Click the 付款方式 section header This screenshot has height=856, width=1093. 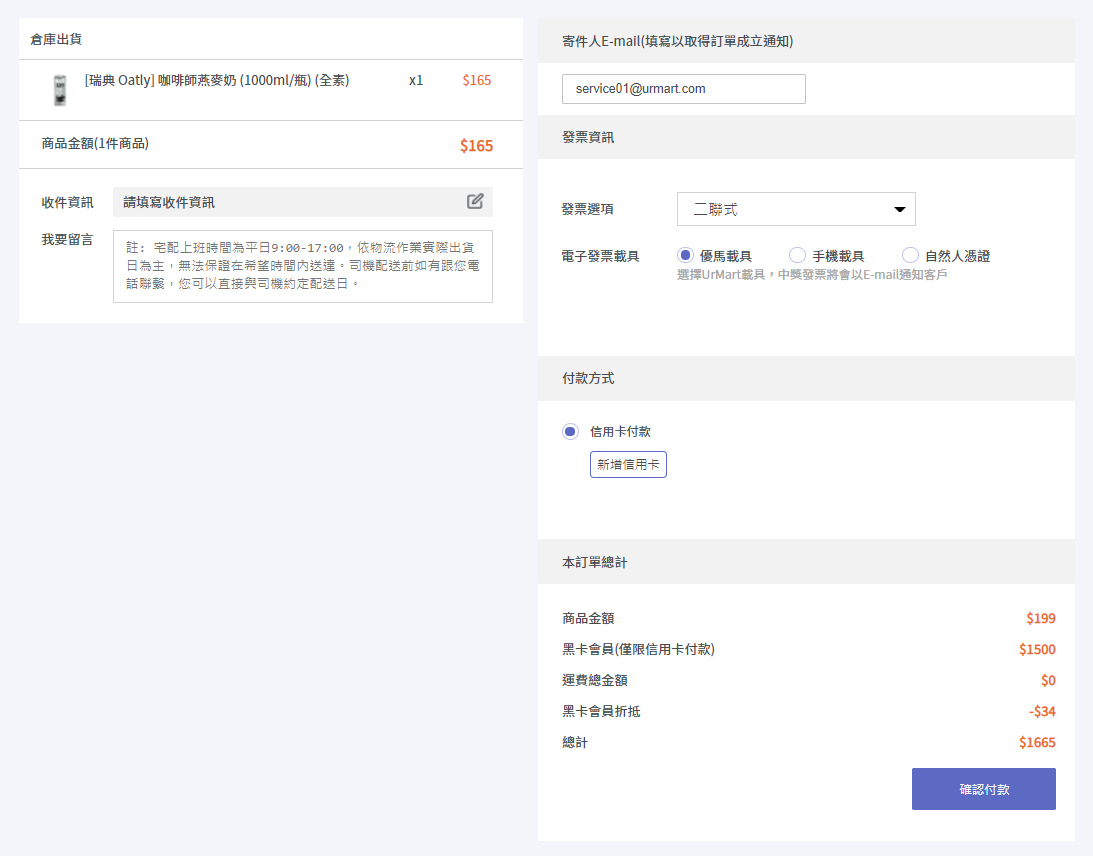pos(588,378)
